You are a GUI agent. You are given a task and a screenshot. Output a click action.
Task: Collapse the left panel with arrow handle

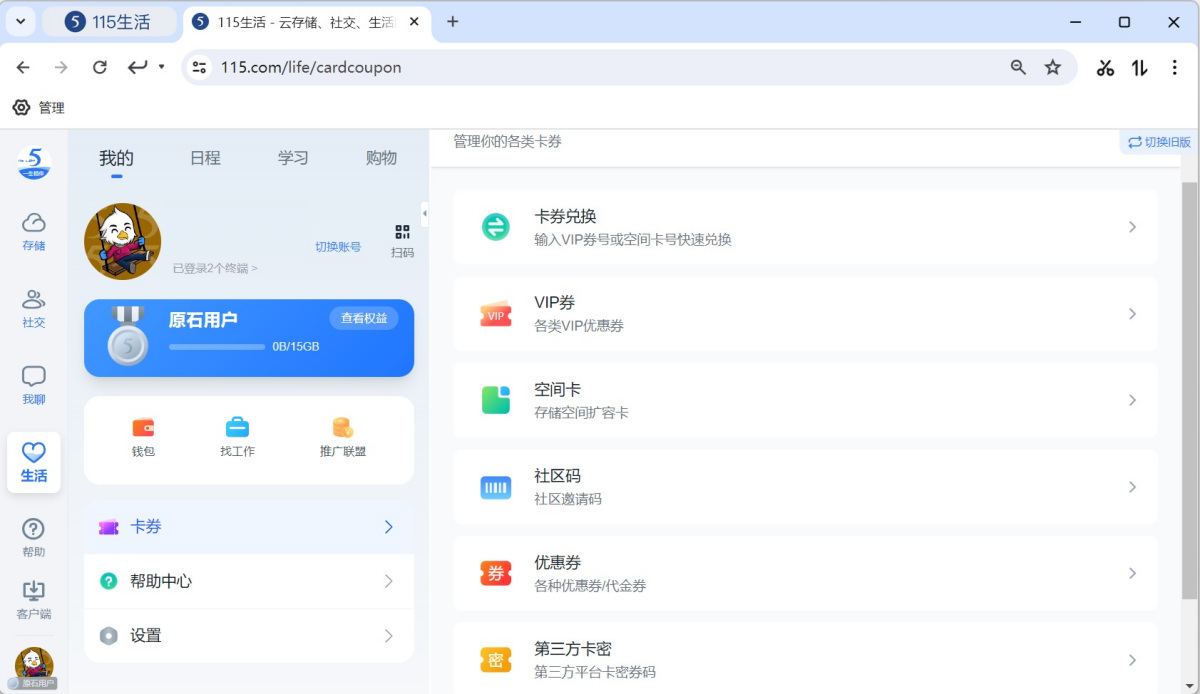coord(424,213)
